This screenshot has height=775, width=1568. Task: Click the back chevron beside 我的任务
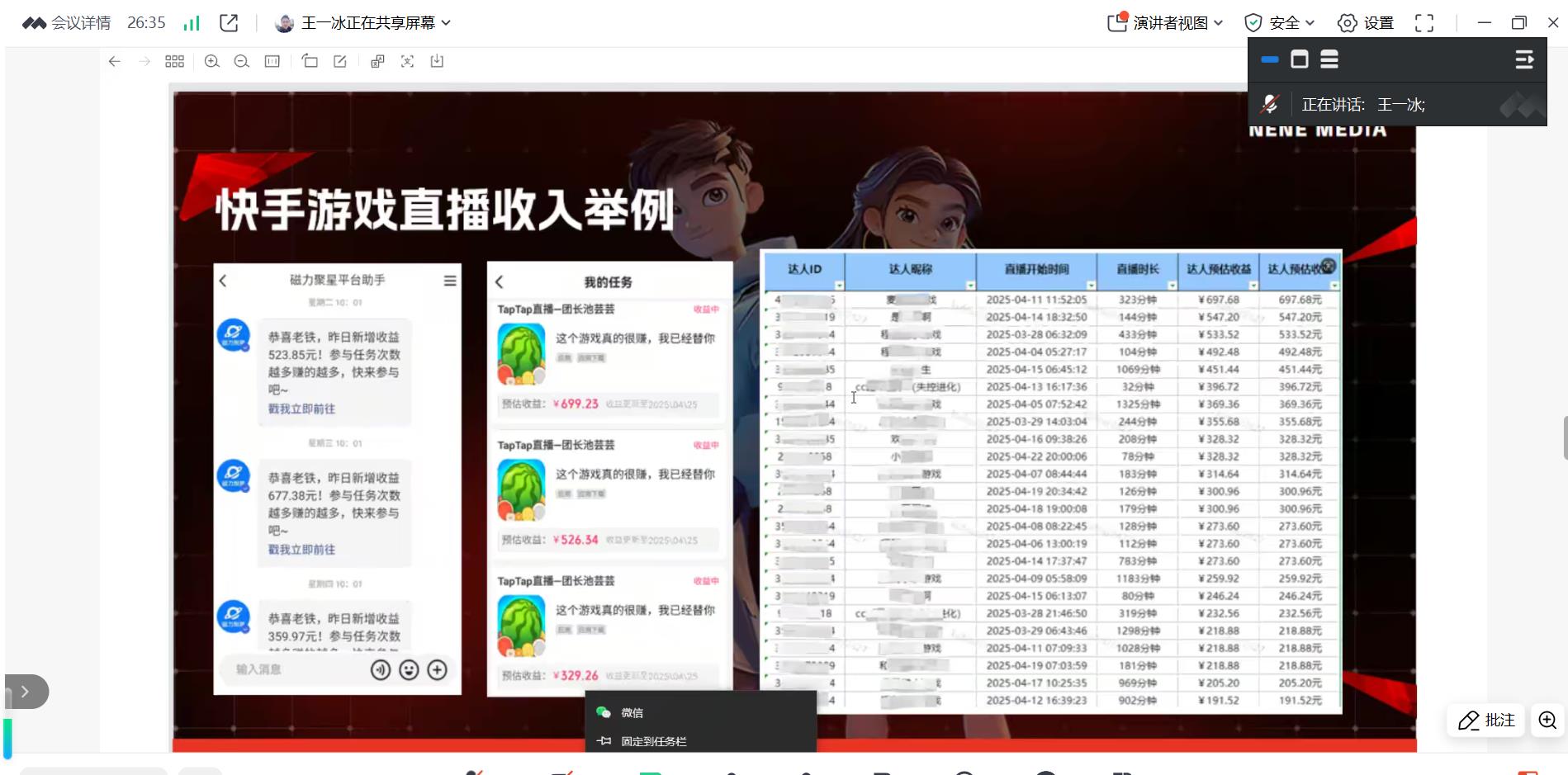pyautogui.click(x=499, y=282)
